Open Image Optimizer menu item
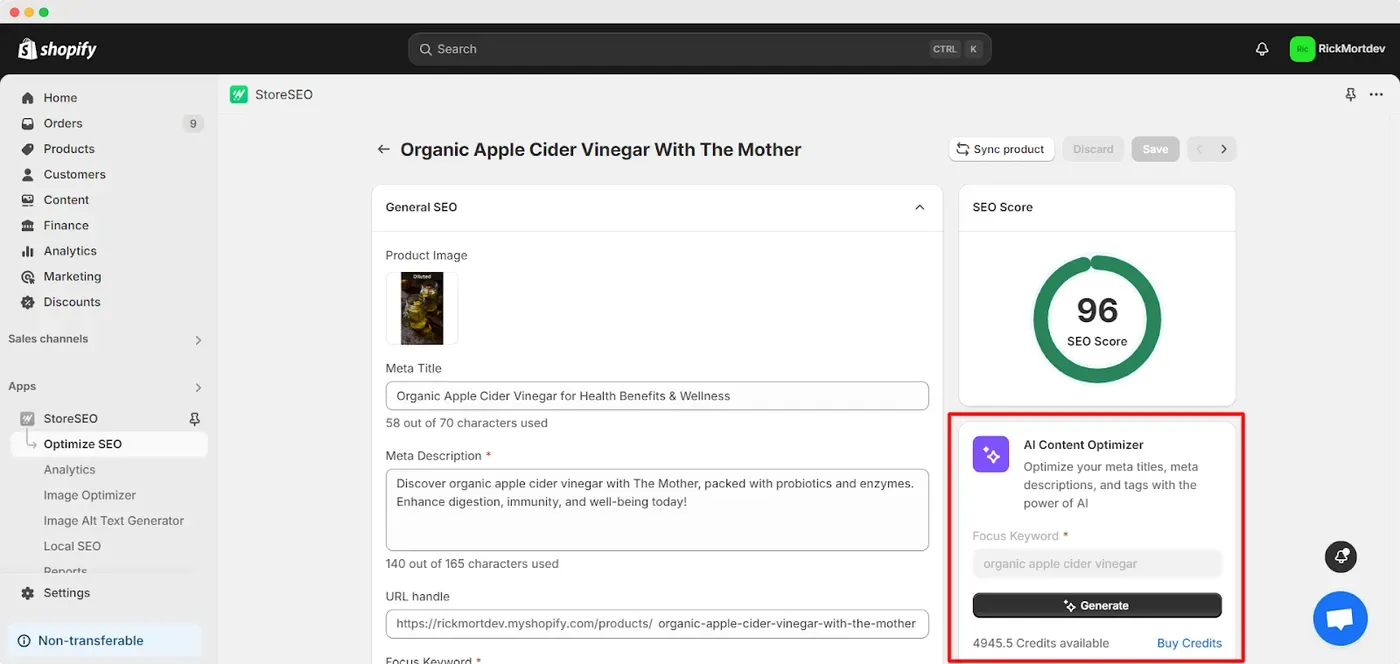Screen dimensions: 1400x664 90,495
